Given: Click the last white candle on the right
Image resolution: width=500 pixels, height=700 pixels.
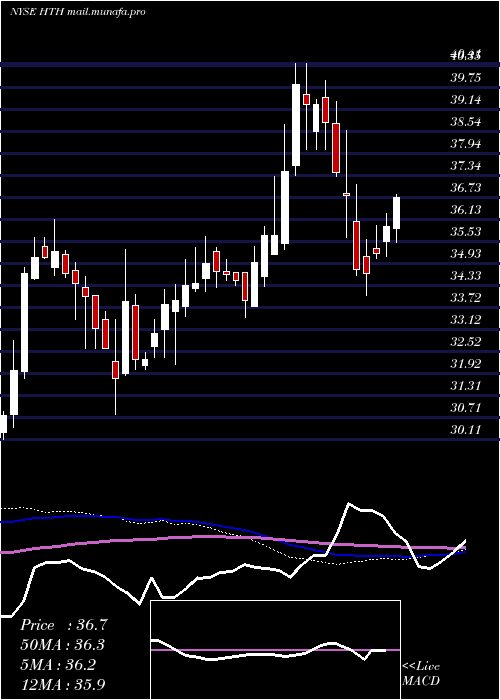Looking at the screenshot, I should pyautogui.click(x=396, y=213).
